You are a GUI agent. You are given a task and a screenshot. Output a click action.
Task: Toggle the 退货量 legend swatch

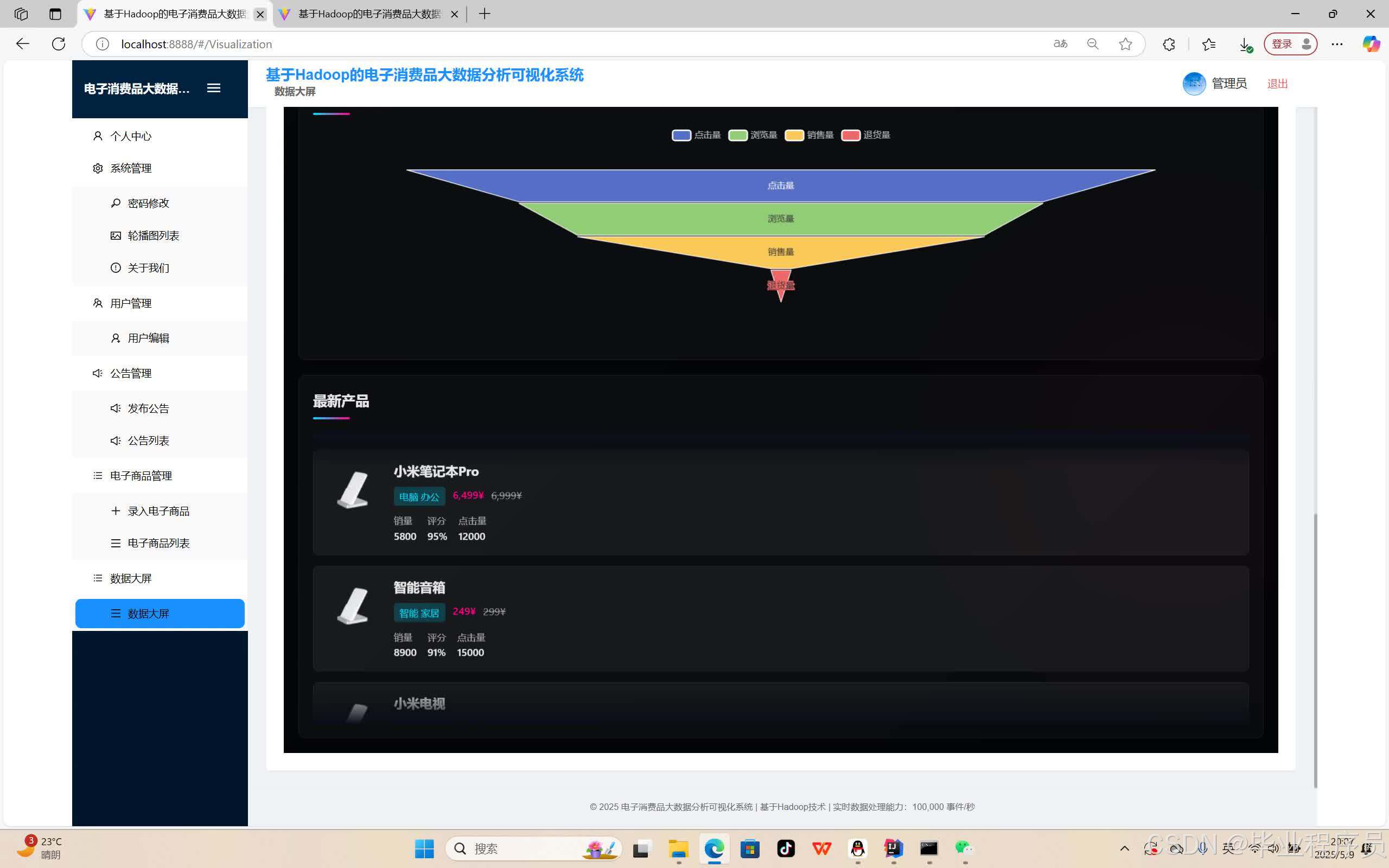[851, 135]
